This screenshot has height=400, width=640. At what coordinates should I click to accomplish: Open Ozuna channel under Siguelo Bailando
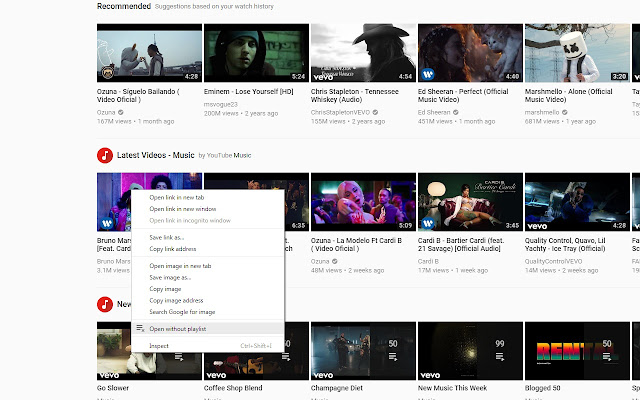[106, 112]
